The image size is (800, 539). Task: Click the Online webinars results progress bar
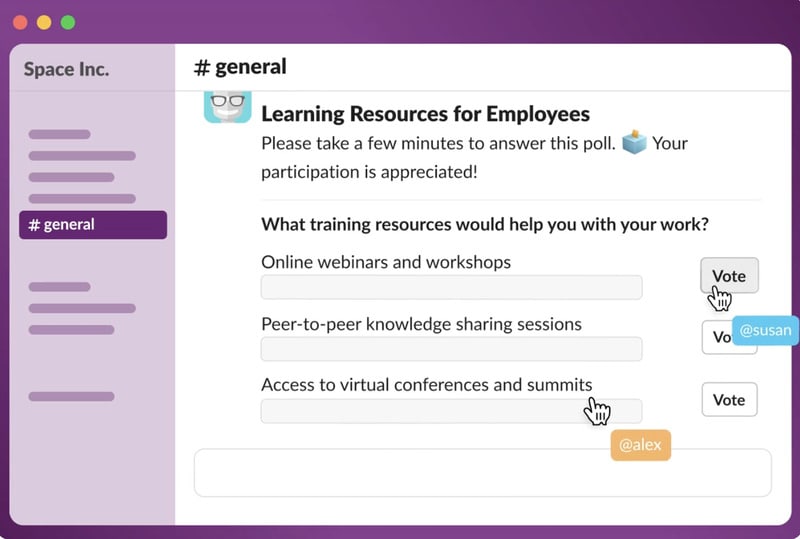(x=451, y=287)
